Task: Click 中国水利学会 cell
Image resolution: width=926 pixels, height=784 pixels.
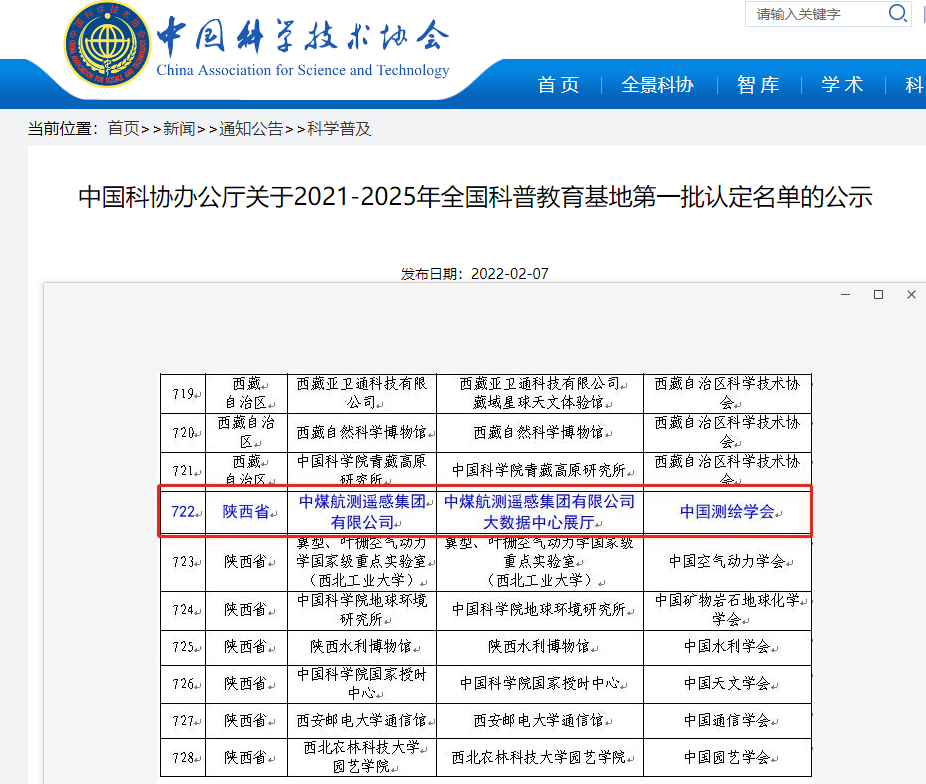Action: 728,647
